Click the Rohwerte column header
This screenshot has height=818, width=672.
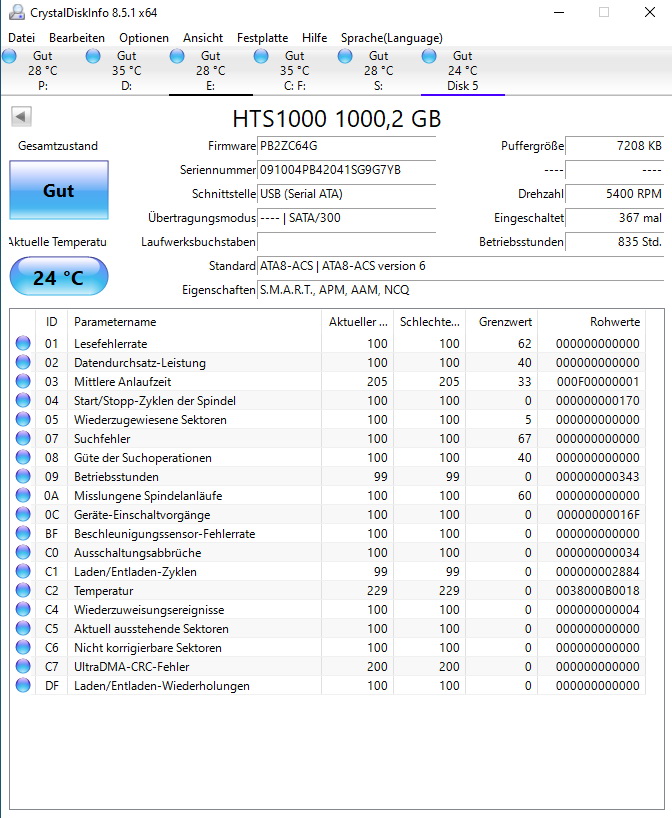tap(592, 321)
